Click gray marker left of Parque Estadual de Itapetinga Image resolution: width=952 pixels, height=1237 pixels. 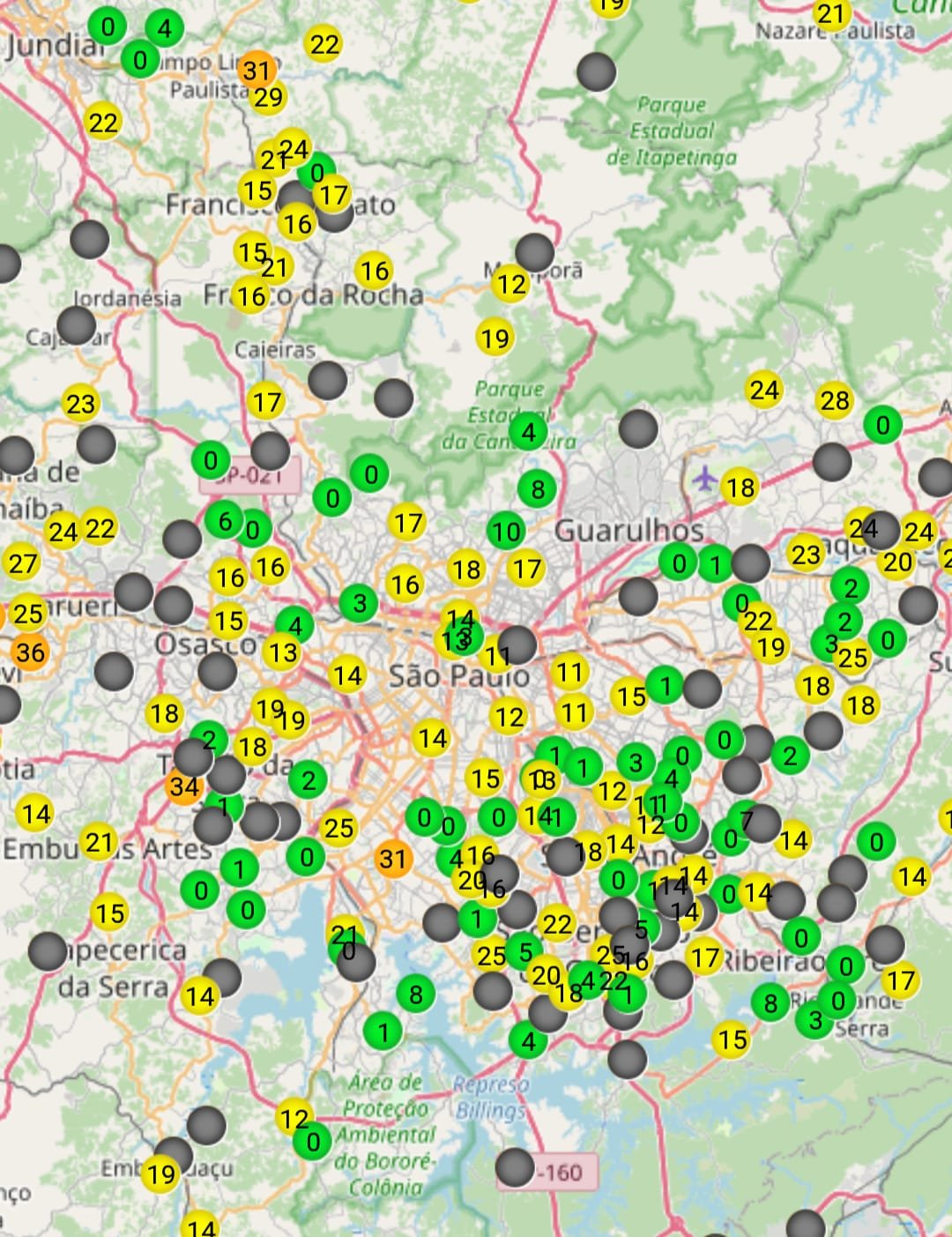596,71
